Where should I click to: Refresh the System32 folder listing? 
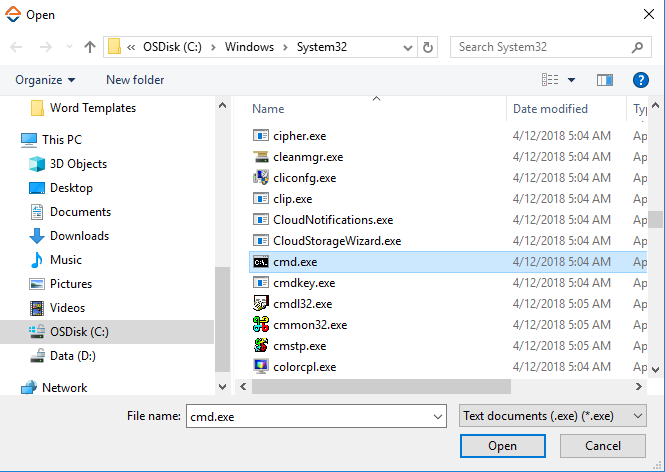pyautogui.click(x=428, y=47)
